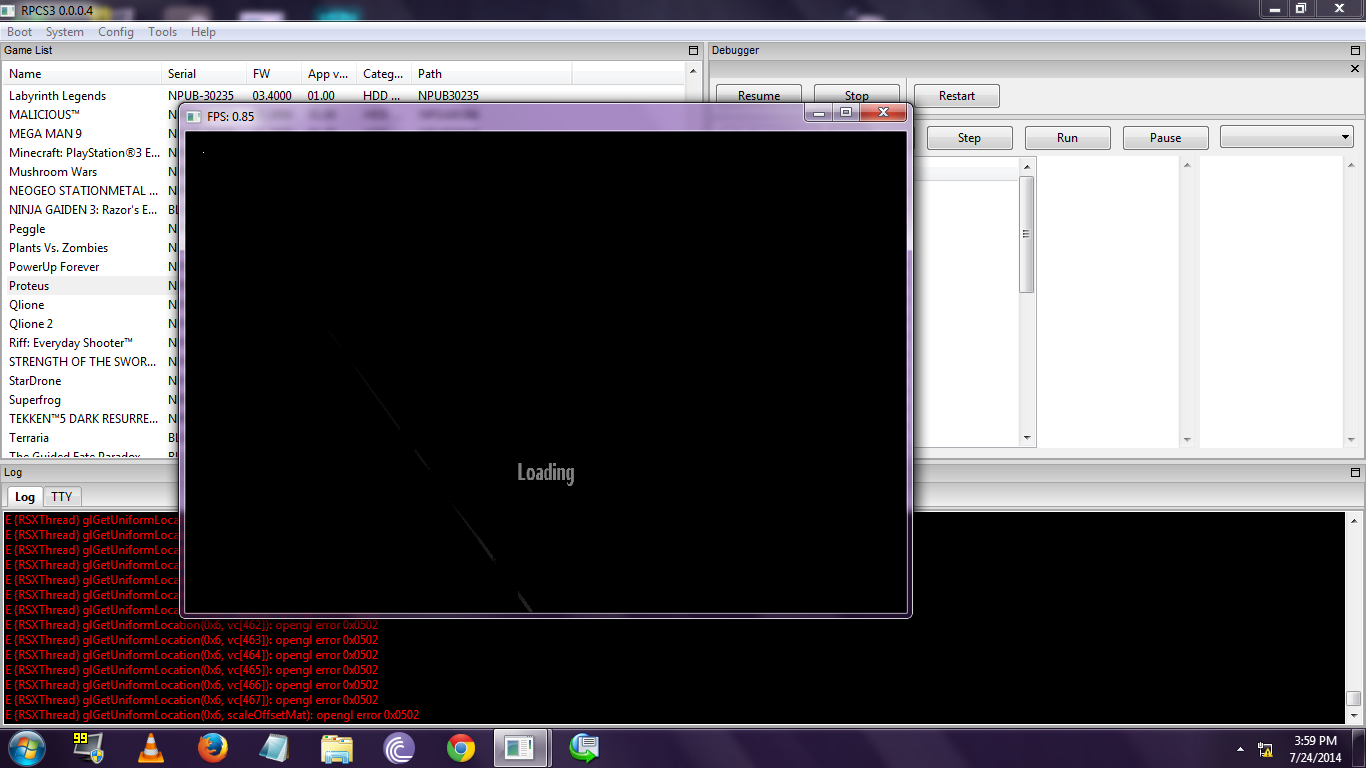
Task: Show hidden system tray icons
Action: coord(1240,749)
